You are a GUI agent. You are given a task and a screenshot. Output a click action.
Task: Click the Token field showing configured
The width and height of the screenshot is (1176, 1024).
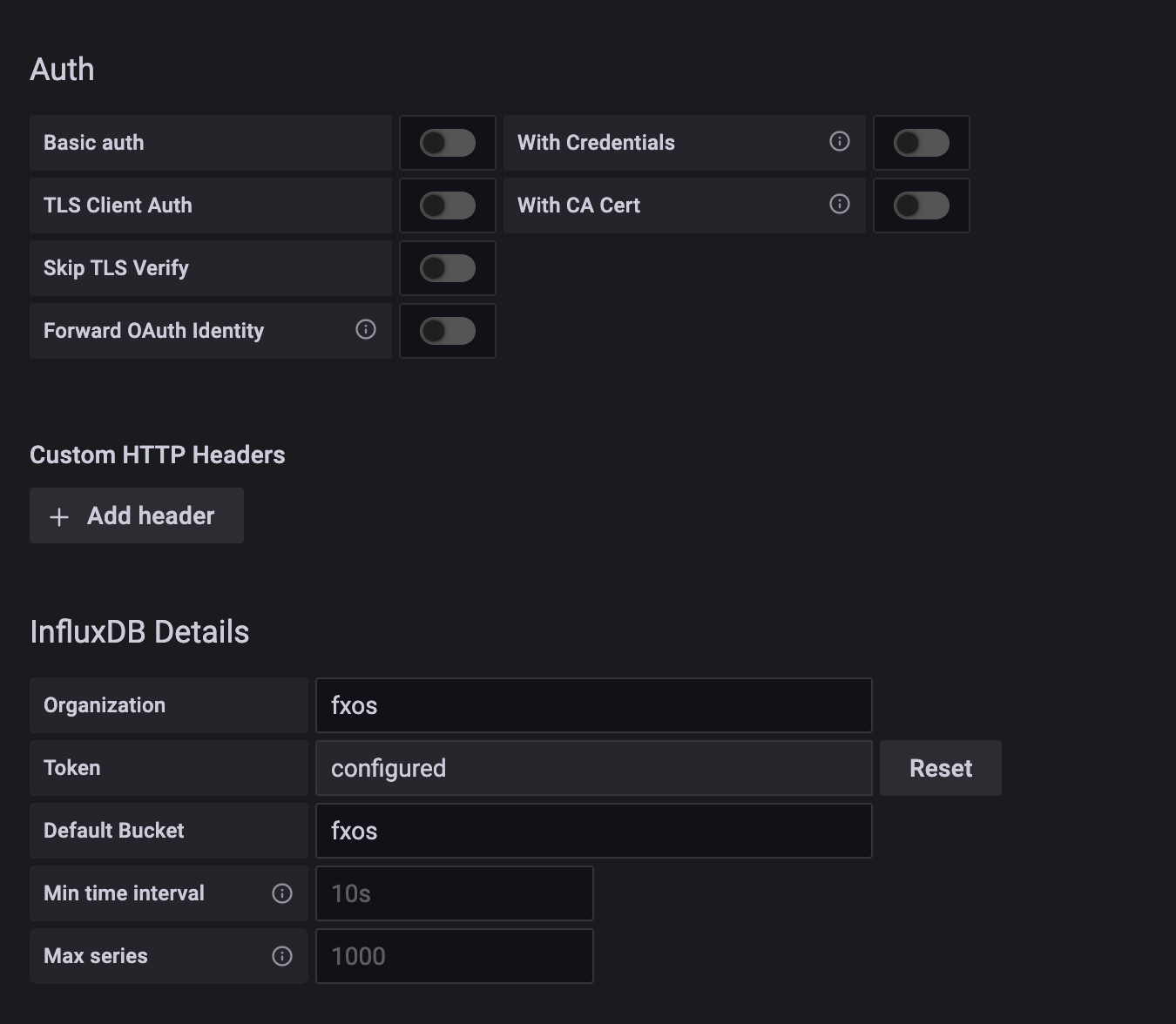click(593, 768)
